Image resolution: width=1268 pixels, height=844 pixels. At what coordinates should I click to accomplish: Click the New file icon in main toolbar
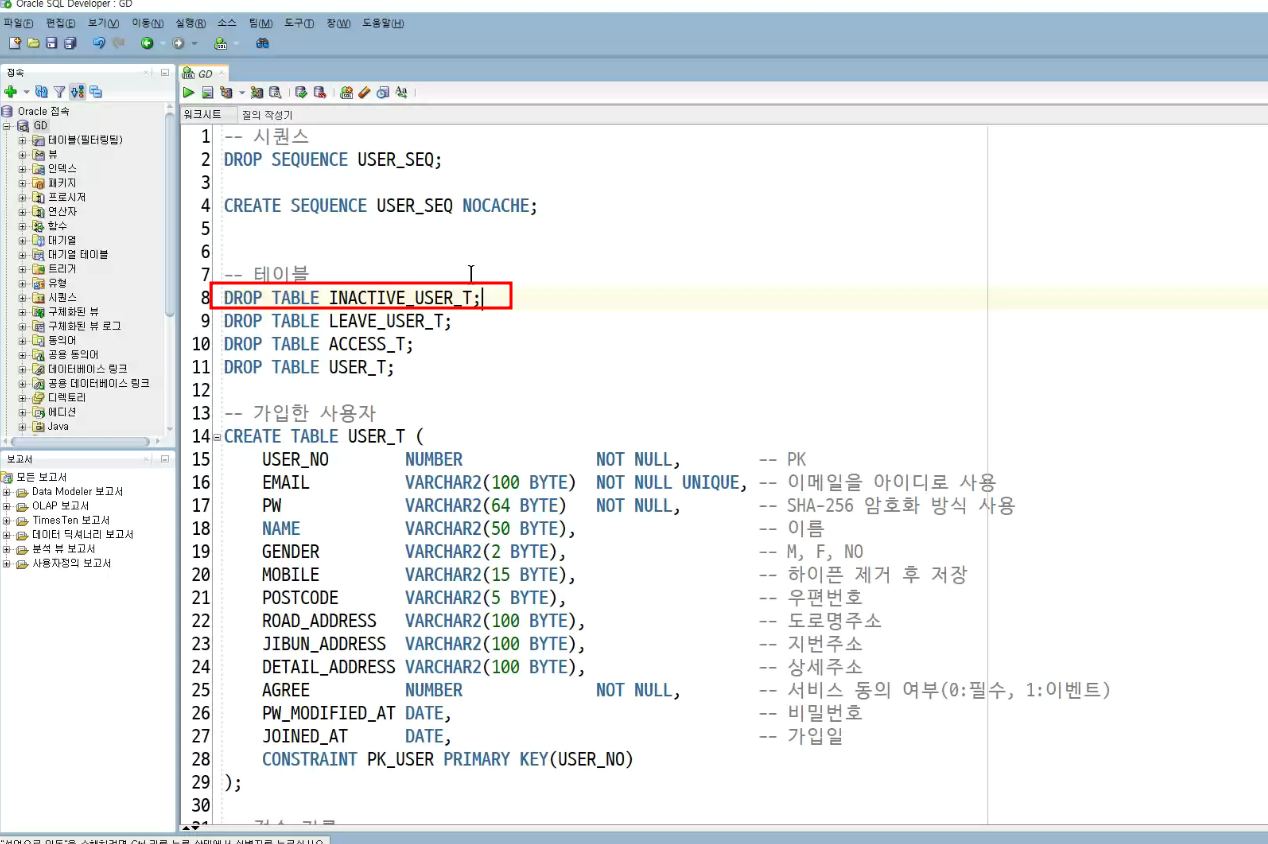[x=15, y=43]
